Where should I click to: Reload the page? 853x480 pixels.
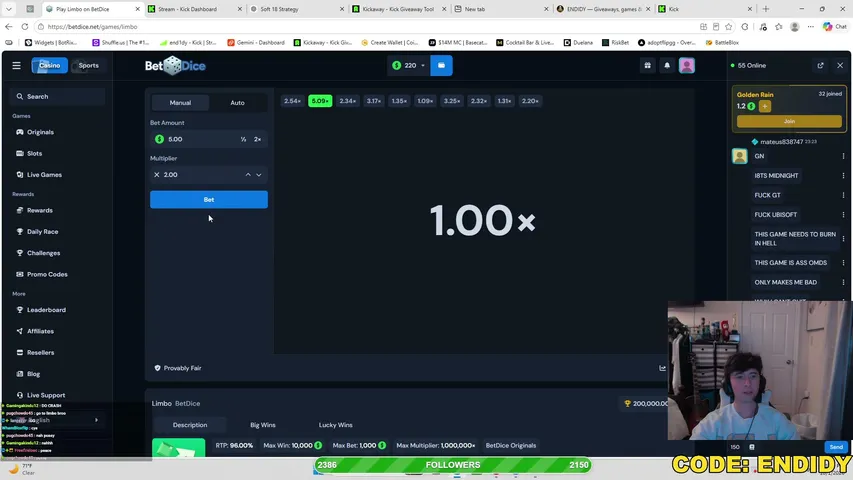[x=25, y=27]
